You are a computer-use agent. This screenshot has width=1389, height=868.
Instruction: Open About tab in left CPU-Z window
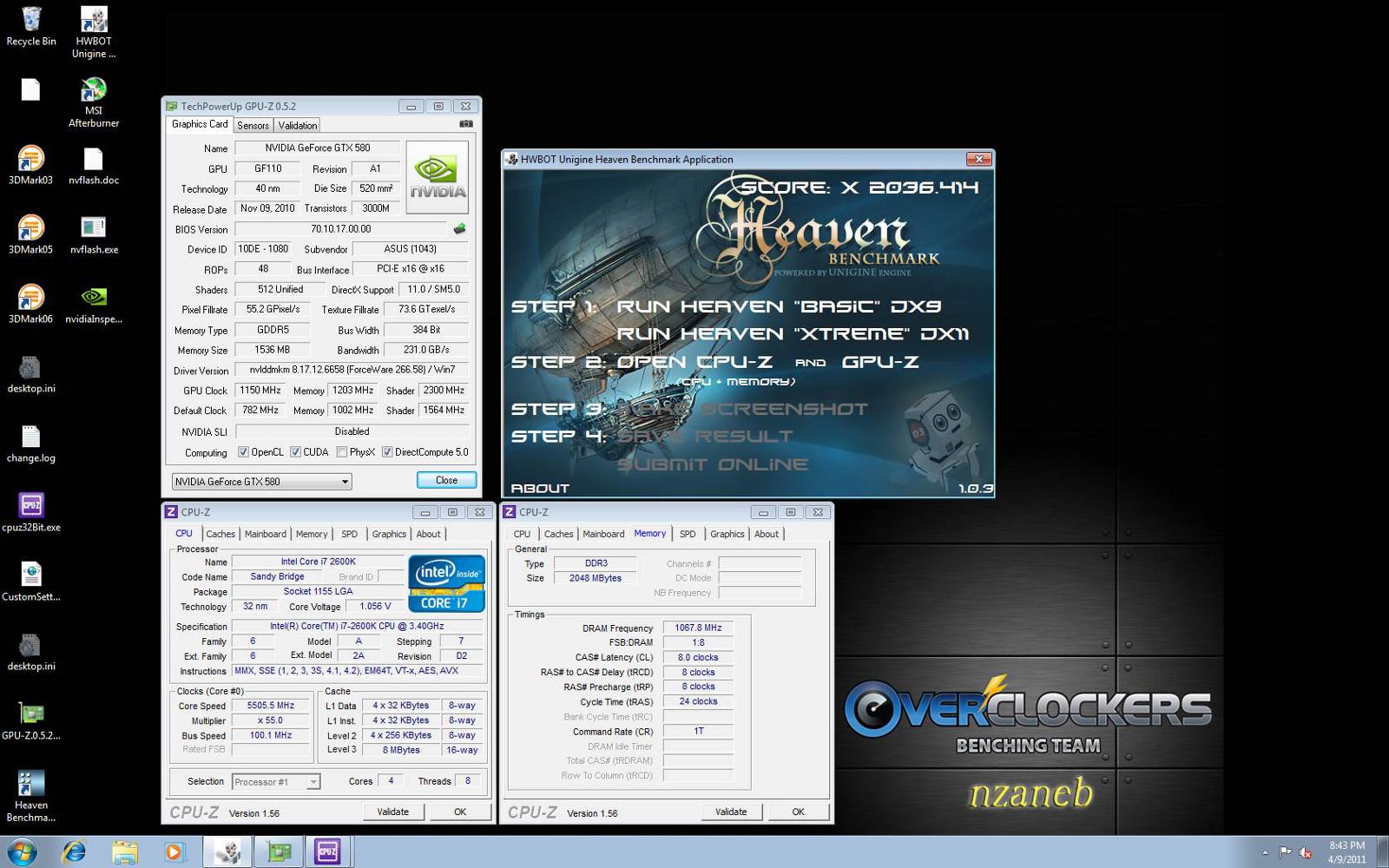point(428,534)
